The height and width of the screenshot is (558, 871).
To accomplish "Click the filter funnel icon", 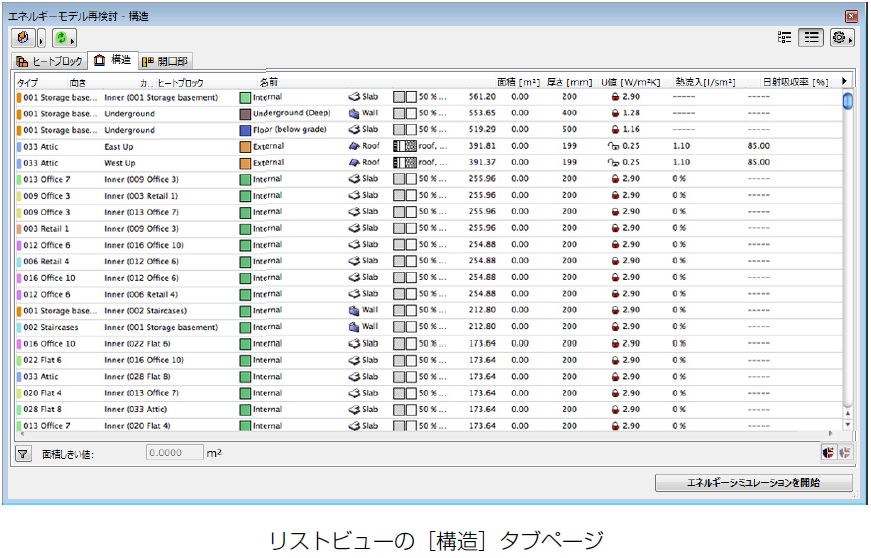I will pos(23,454).
